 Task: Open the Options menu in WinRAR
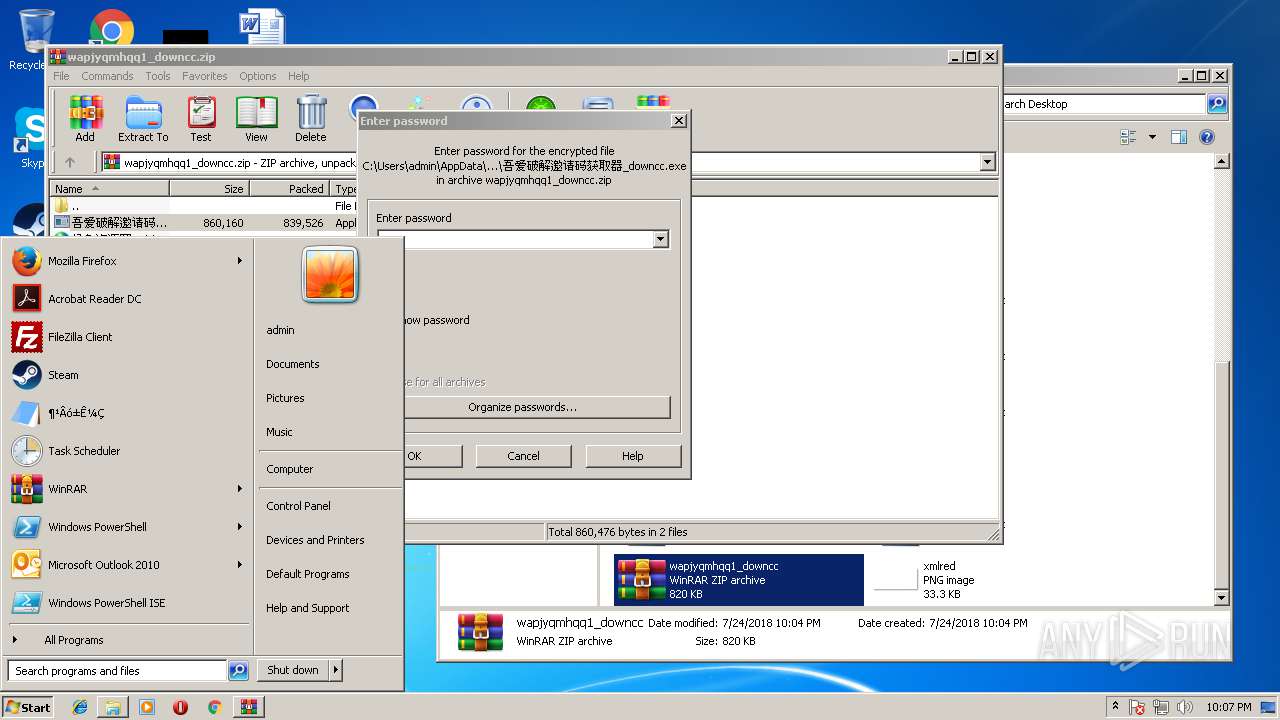point(257,76)
